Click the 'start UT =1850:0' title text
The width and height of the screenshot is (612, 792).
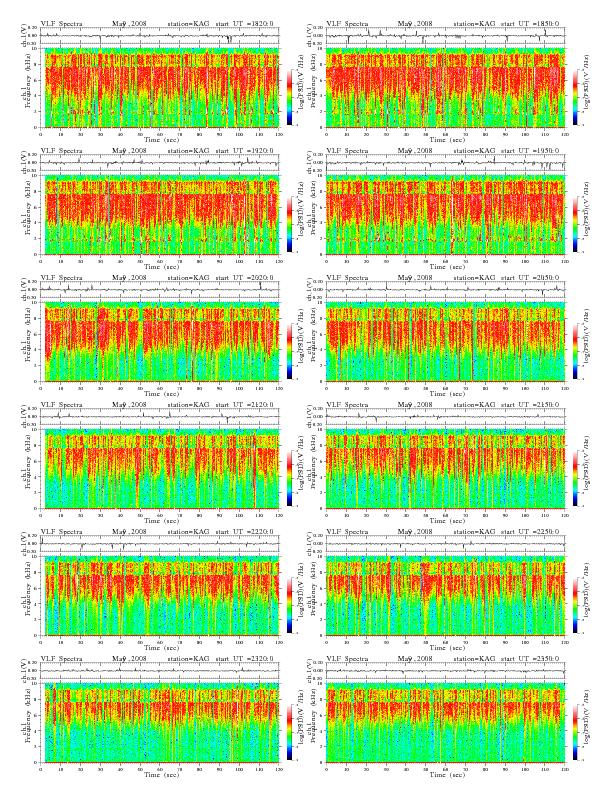tap(531, 24)
